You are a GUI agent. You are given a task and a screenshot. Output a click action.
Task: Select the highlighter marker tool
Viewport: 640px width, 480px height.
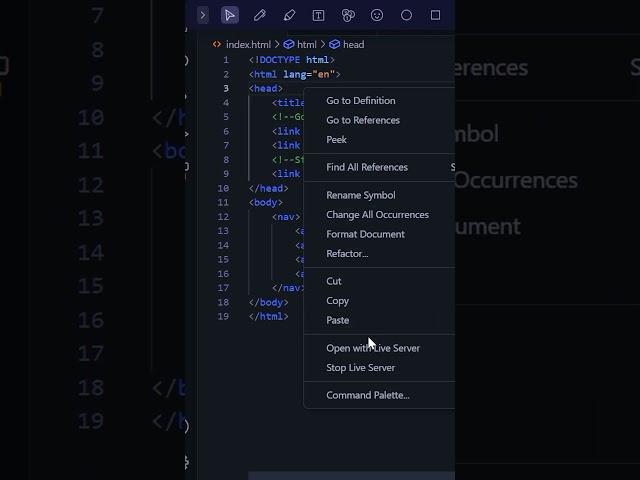pos(289,16)
